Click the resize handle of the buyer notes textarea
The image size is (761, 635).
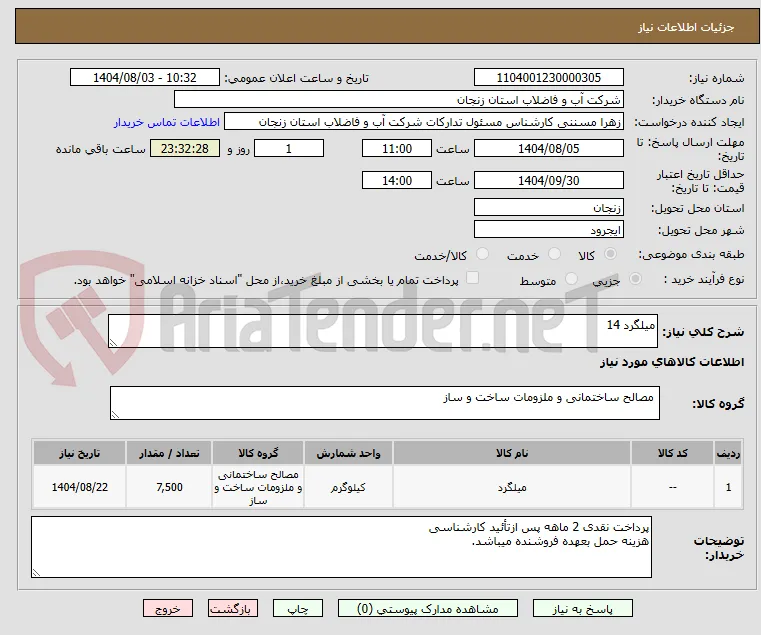(x=36, y=573)
